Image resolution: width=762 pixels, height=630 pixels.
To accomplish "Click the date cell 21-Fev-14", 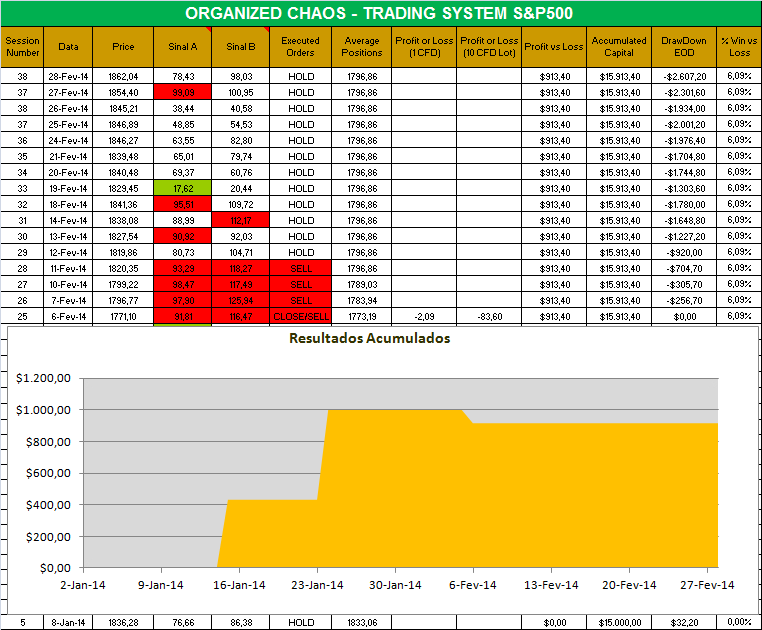I will (x=68, y=157).
